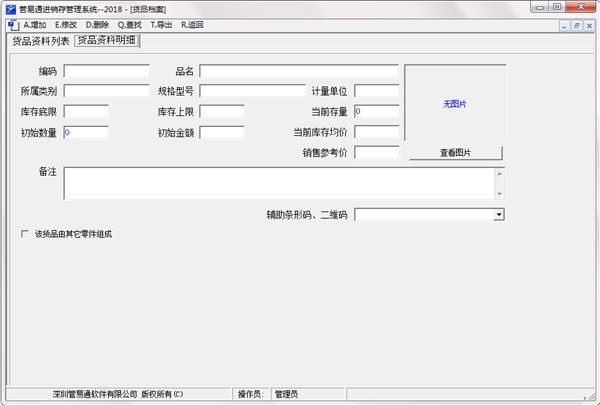Focus the 库存底限 input

86,112
